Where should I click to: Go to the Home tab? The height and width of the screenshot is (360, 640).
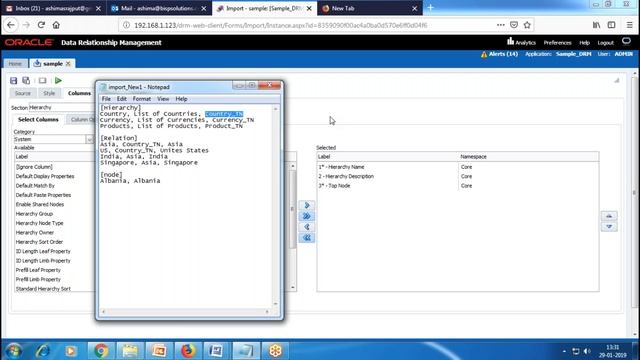[15, 64]
